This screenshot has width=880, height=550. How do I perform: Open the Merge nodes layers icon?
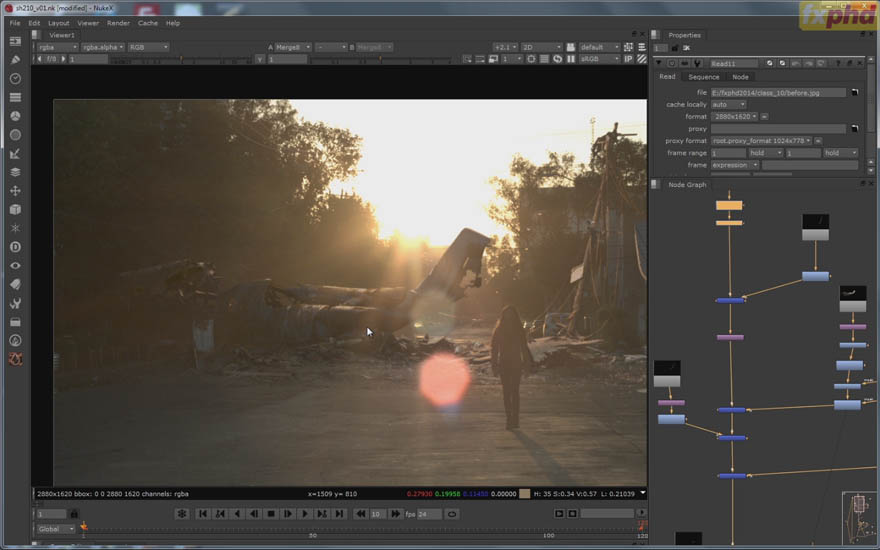15,172
